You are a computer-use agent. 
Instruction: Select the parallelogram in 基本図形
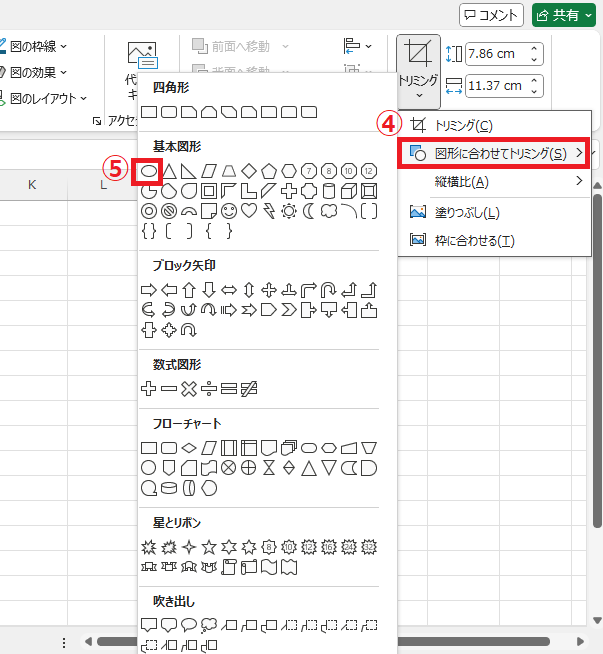209,171
